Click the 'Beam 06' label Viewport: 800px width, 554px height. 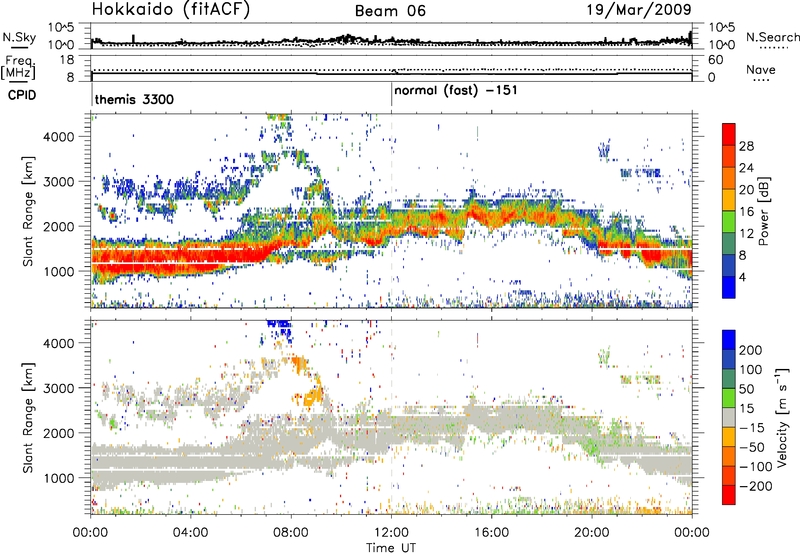(390, 11)
